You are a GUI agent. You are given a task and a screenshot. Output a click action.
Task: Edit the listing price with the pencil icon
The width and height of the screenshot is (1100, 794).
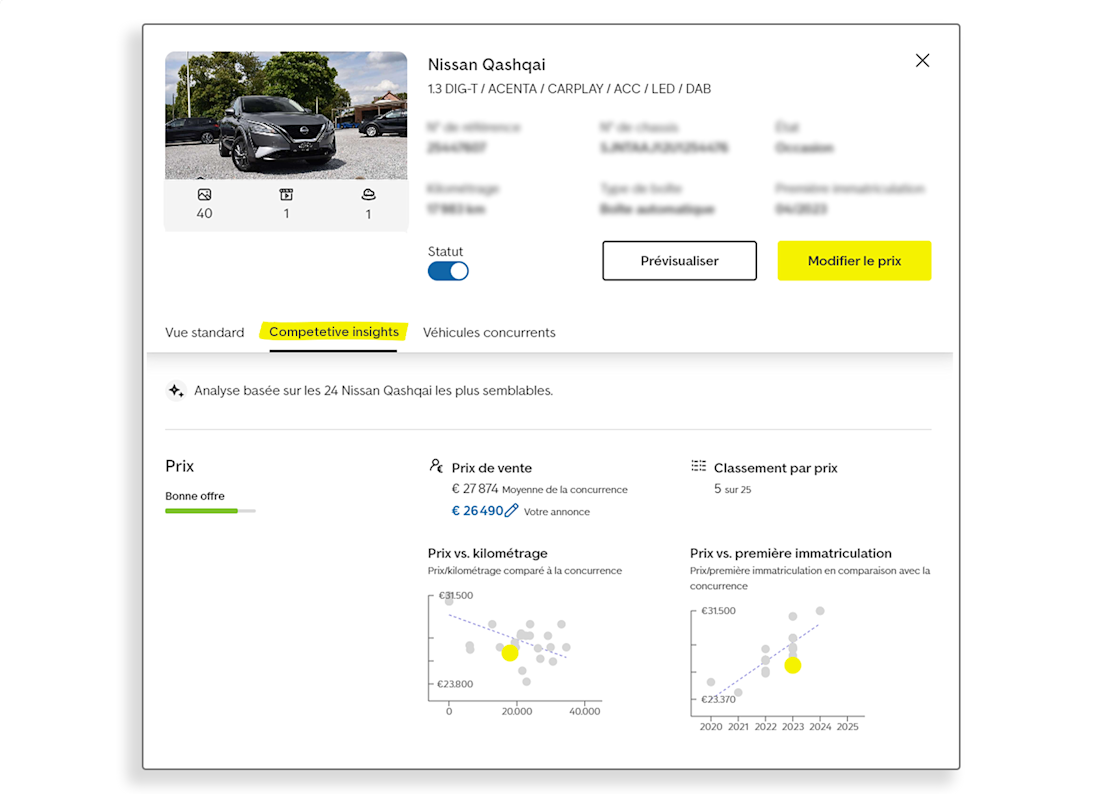(511, 511)
